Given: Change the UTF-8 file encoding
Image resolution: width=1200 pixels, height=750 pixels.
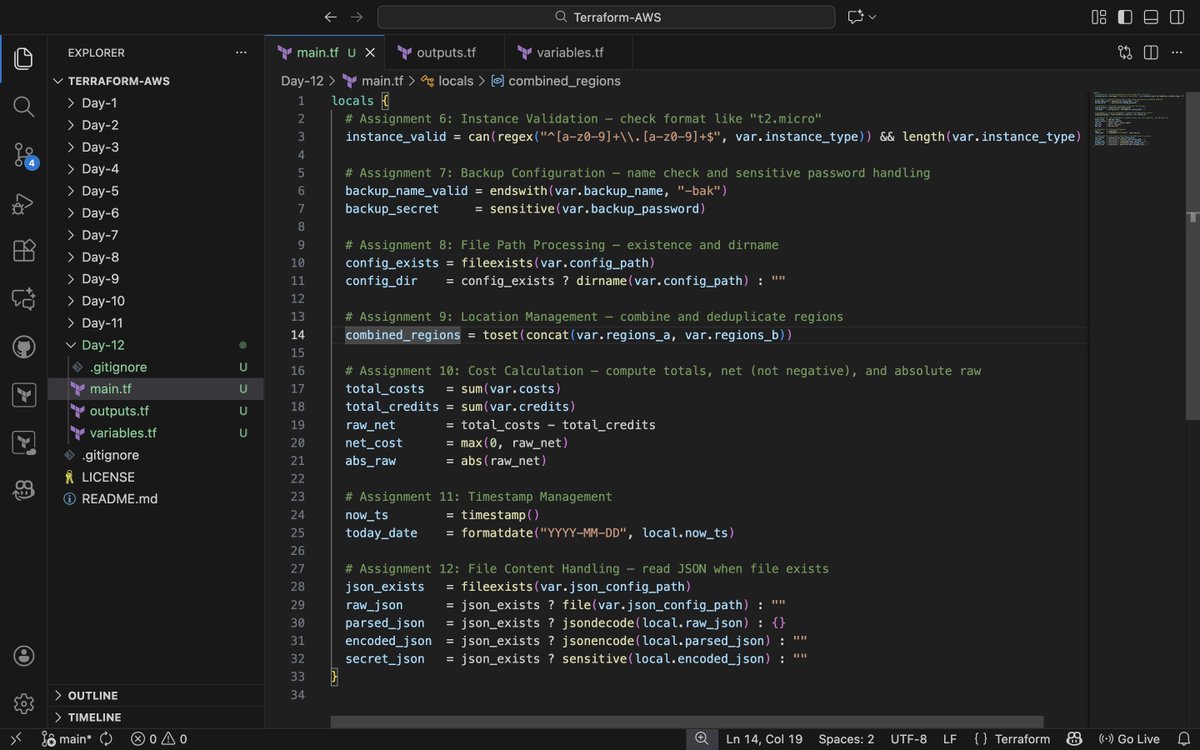Looking at the screenshot, I should [x=909, y=739].
